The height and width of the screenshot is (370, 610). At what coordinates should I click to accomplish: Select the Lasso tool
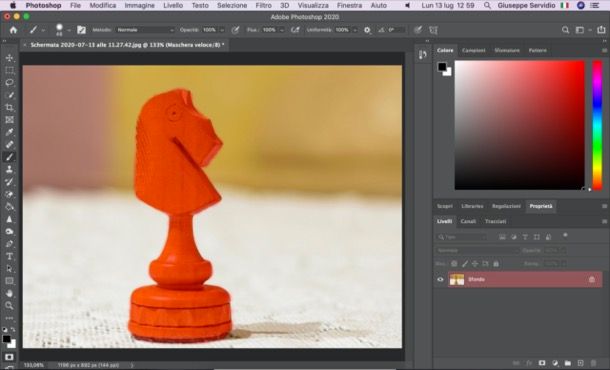pos(9,83)
